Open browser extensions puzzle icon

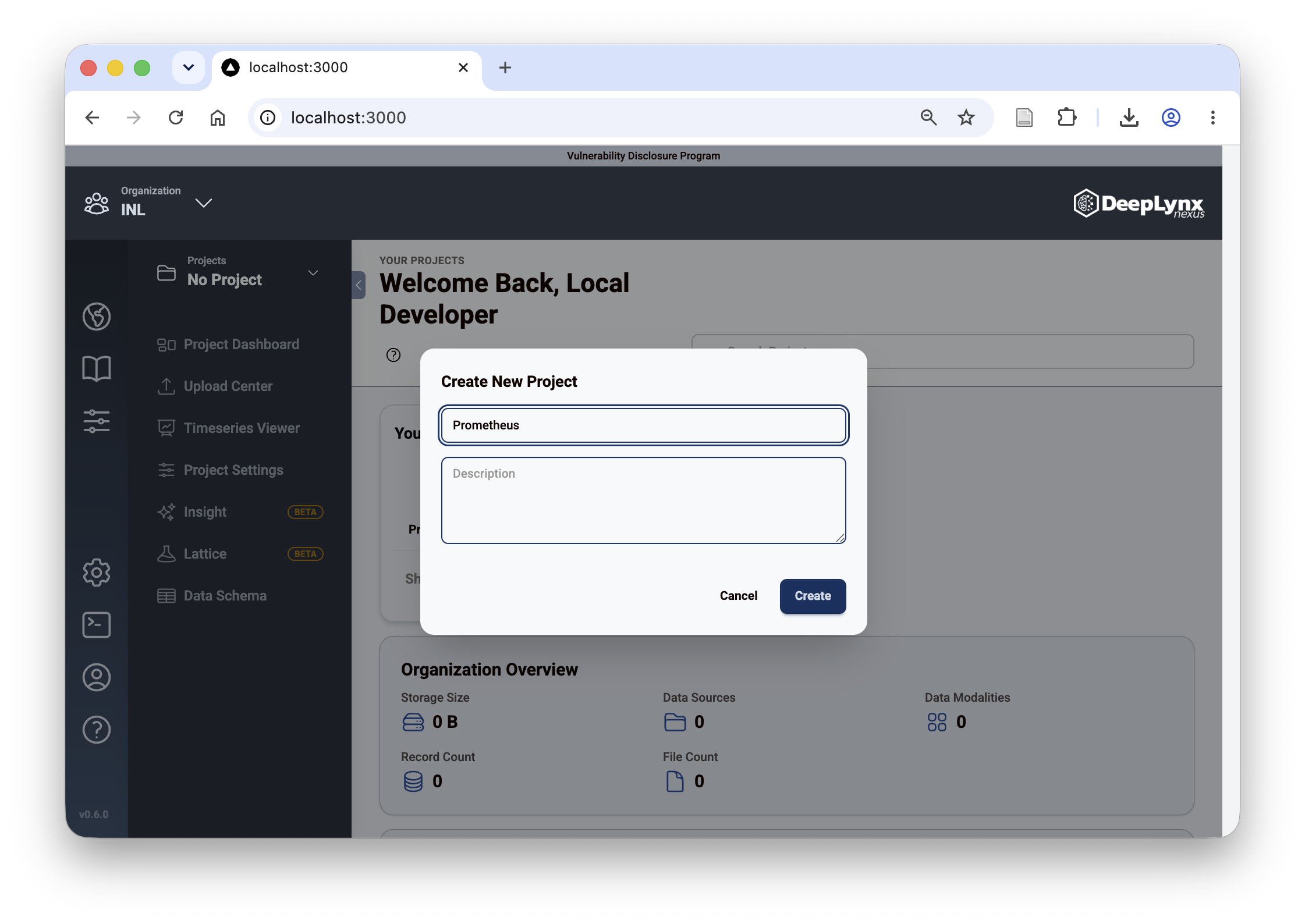[1066, 118]
